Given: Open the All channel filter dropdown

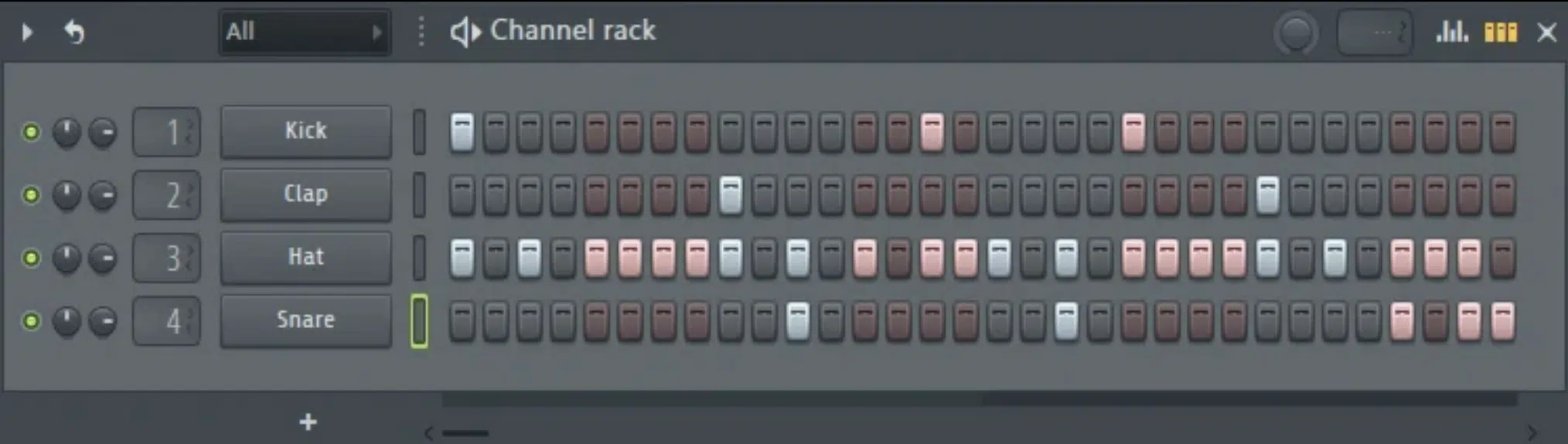Looking at the screenshot, I should point(305,32).
